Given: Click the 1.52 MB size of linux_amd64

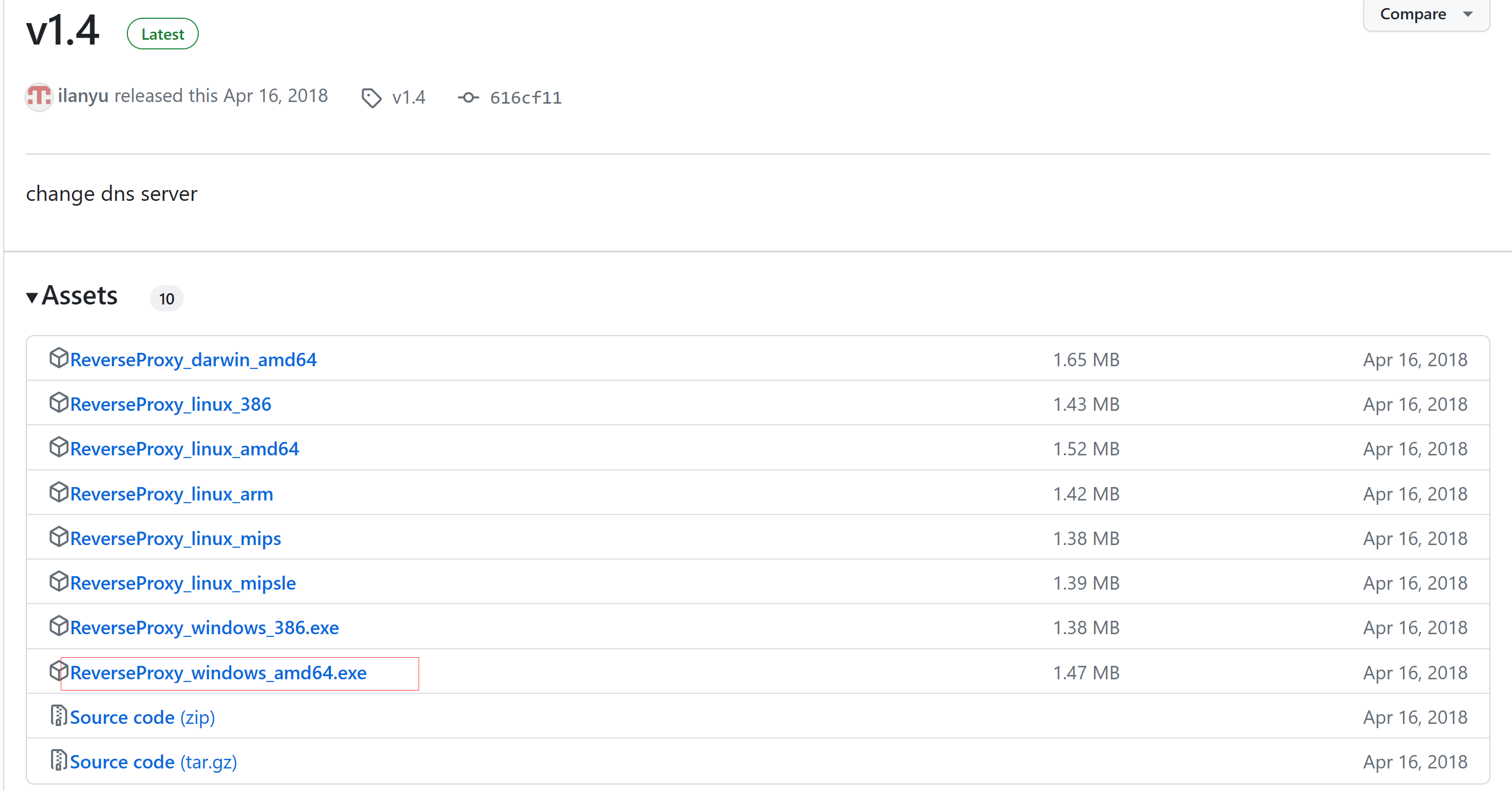Looking at the screenshot, I should [x=1086, y=448].
